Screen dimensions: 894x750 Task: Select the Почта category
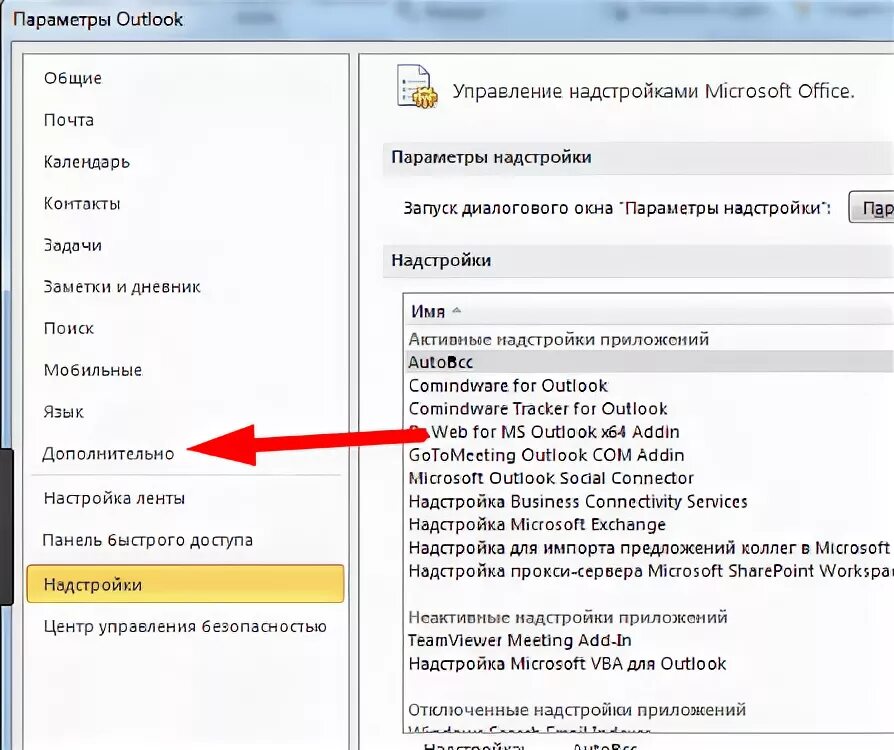[x=68, y=120]
